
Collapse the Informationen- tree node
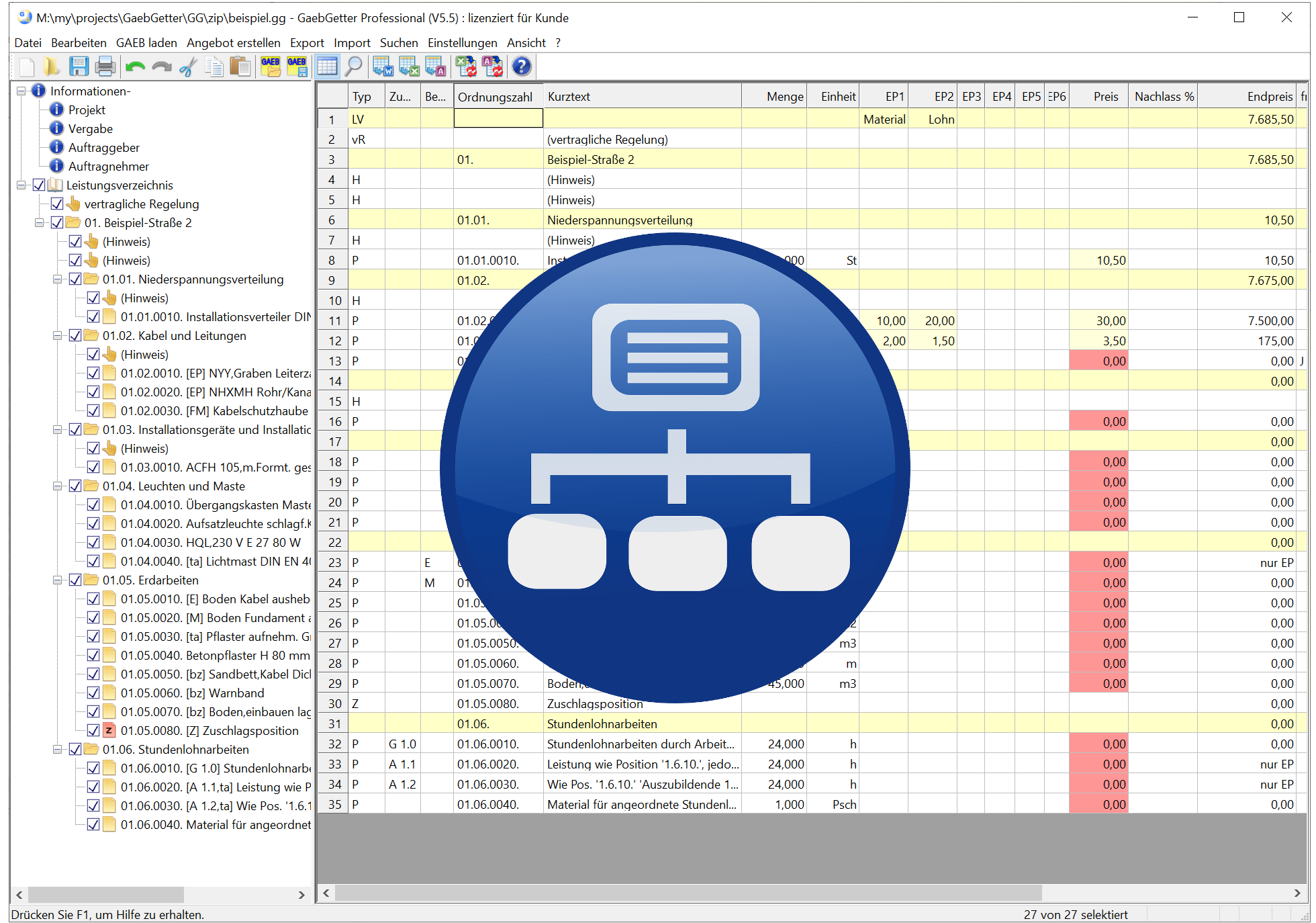click(21, 91)
